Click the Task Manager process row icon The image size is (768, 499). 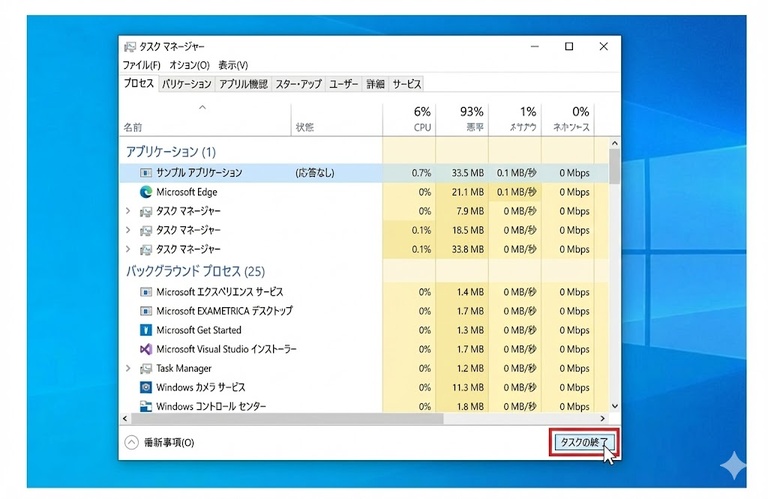(x=145, y=369)
